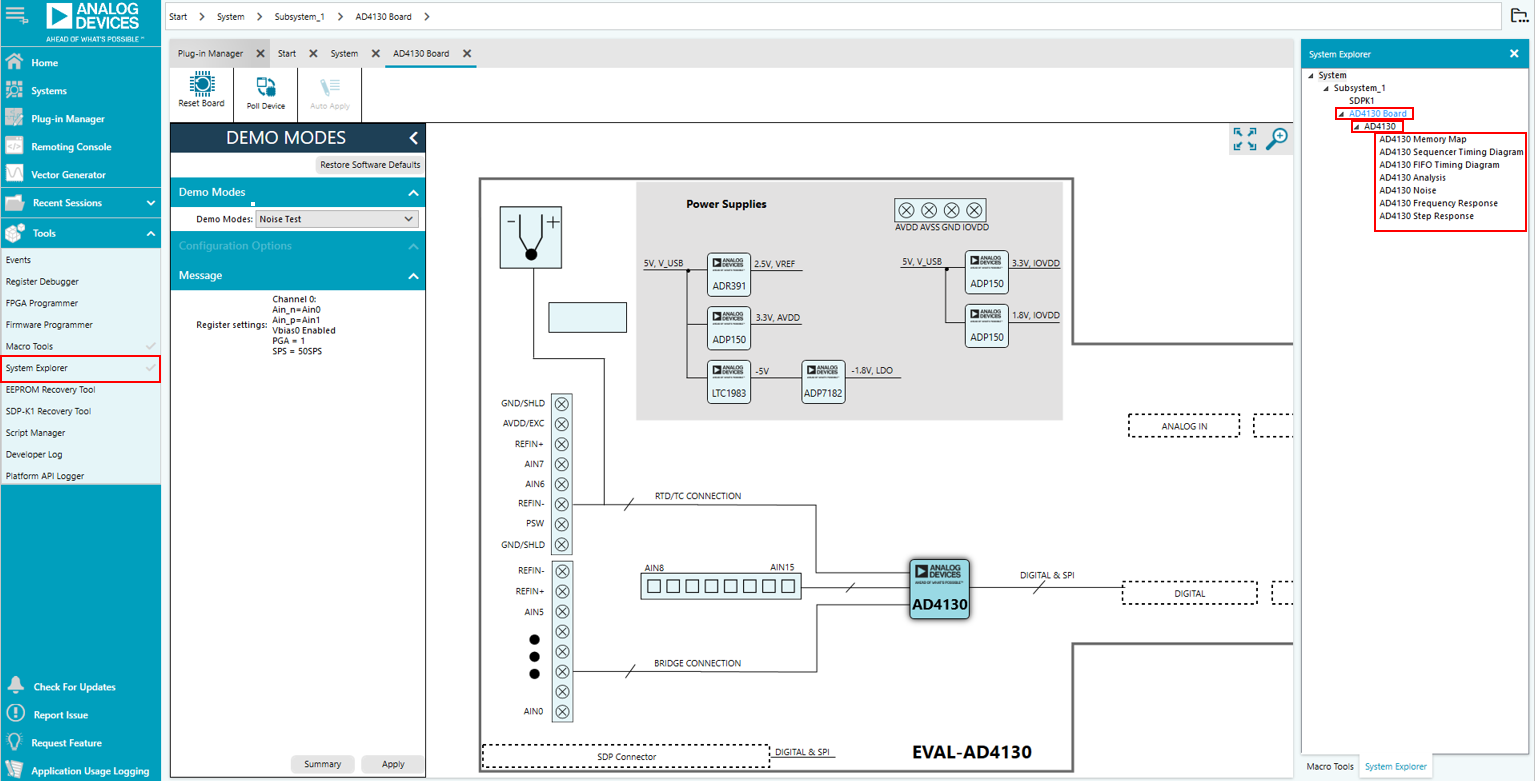Collapse the System tree node arrow

(x=1311, y=76)
